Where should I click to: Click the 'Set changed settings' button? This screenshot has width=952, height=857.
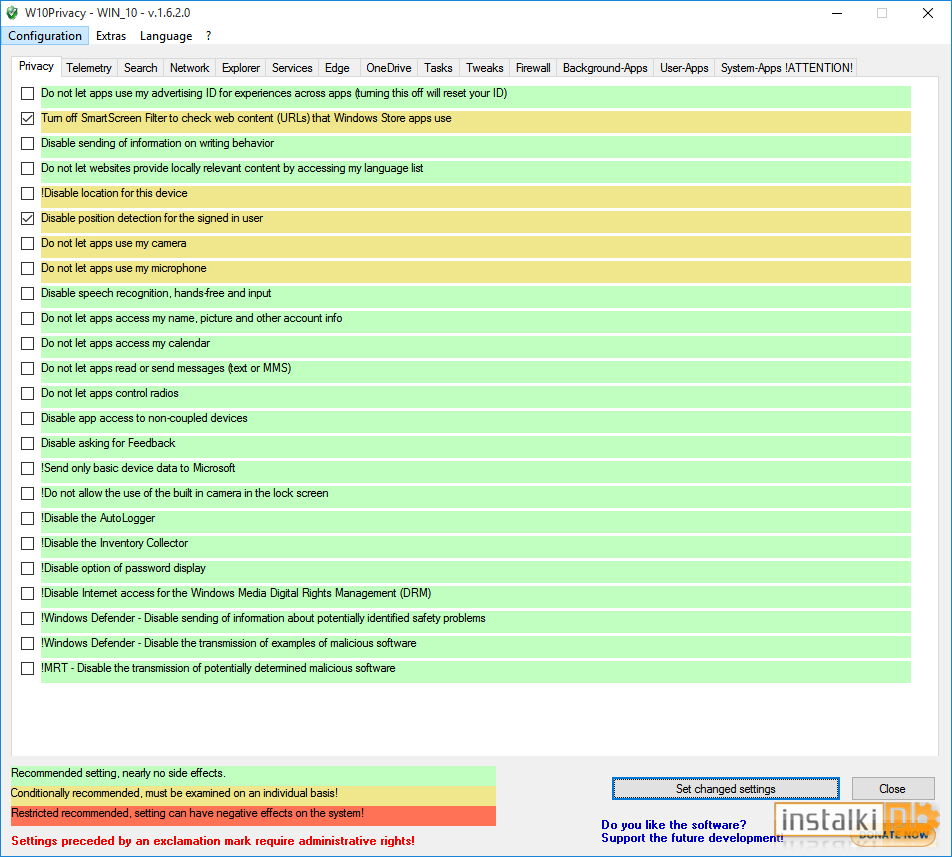[726, 788]
